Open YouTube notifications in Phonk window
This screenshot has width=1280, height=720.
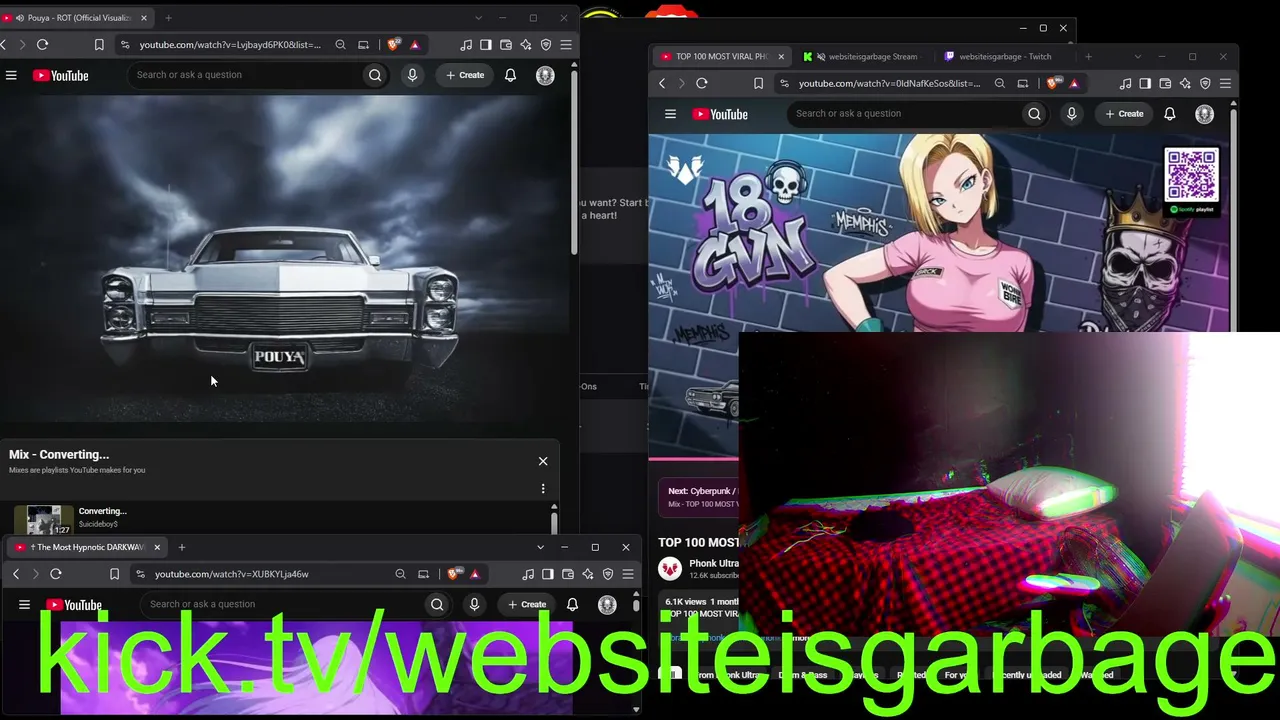[x=1169, y=114]
